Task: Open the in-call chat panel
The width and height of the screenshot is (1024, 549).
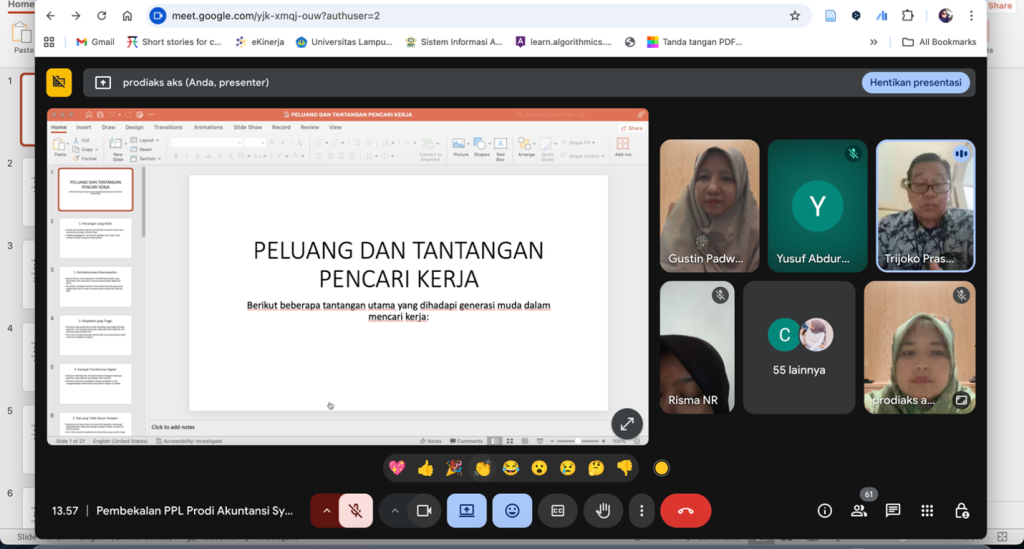Action: tap(893, 510)
